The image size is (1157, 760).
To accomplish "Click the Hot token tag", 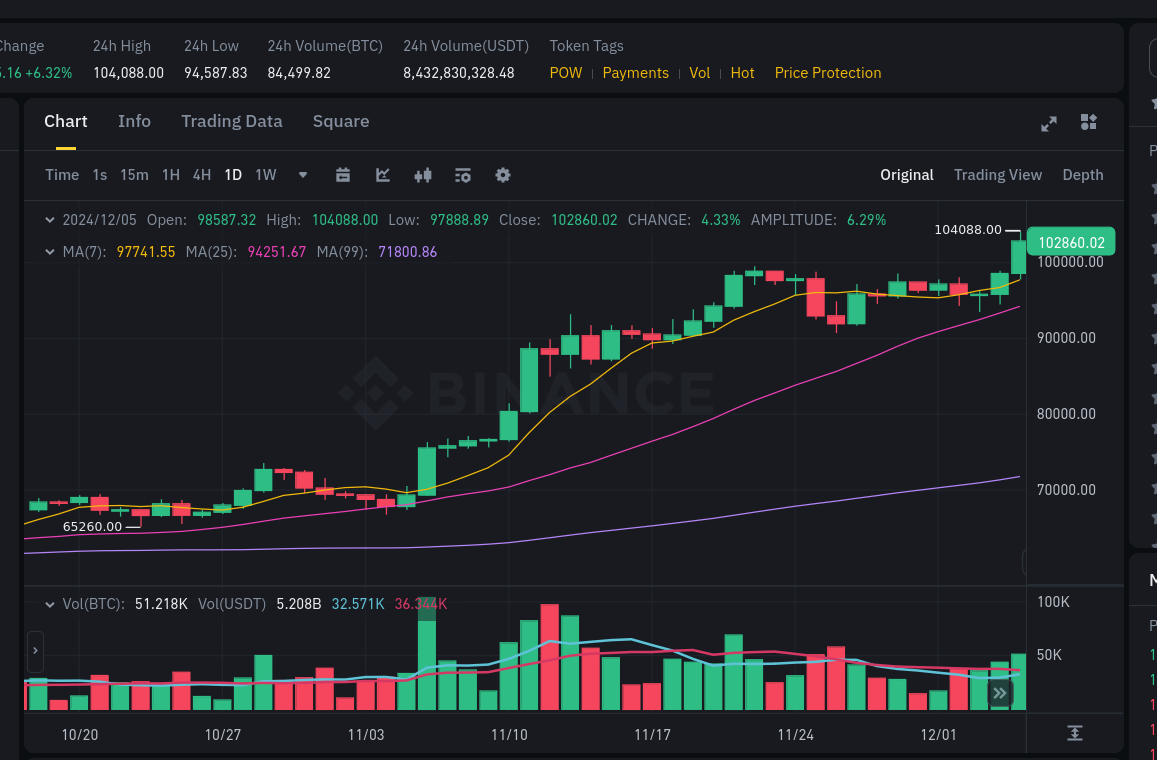I will pyautogui.click(x=742, y=73).
